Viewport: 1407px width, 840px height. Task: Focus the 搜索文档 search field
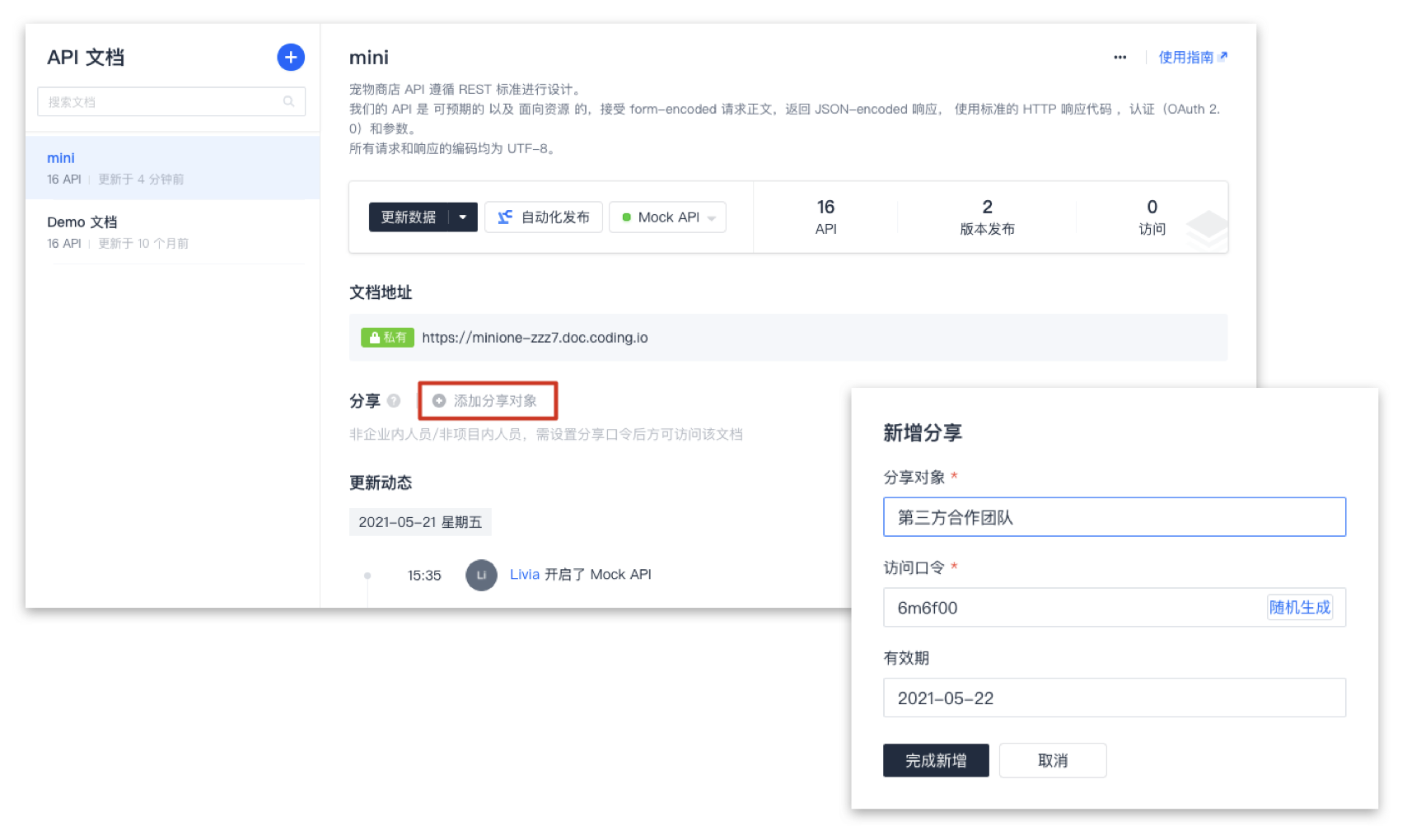click(161, 101)
